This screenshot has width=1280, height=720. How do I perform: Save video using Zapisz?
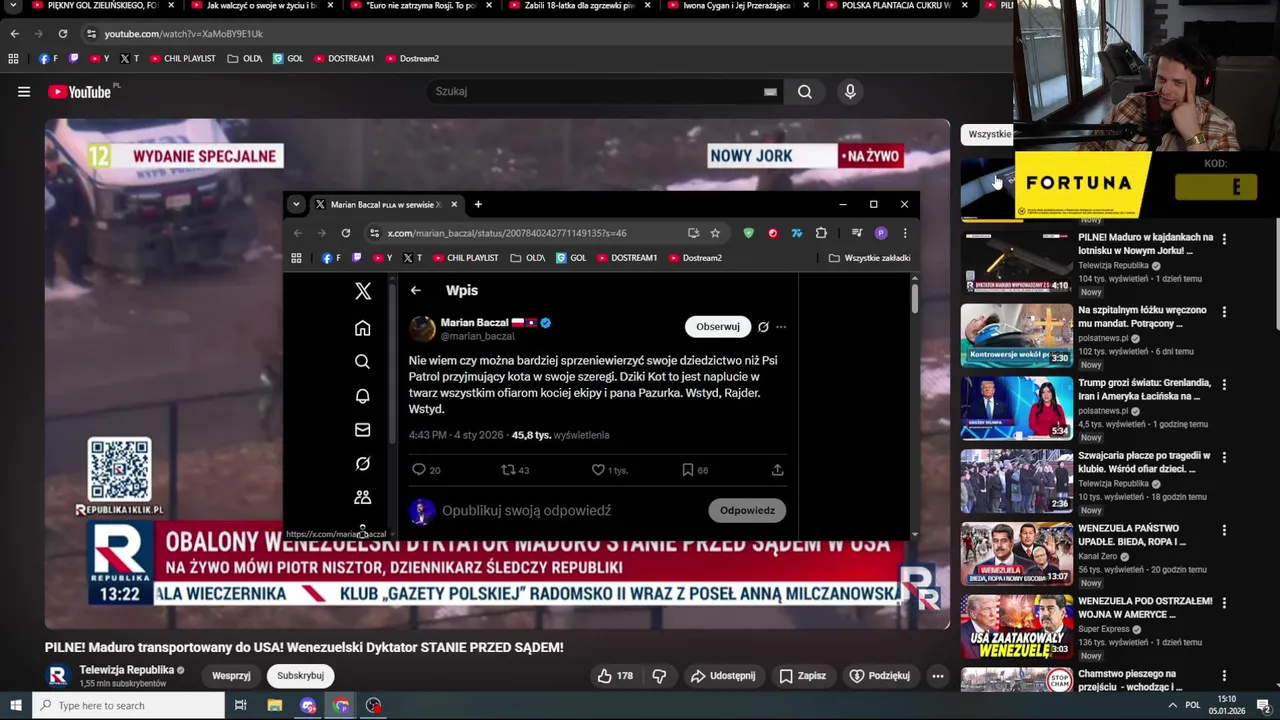803,676
